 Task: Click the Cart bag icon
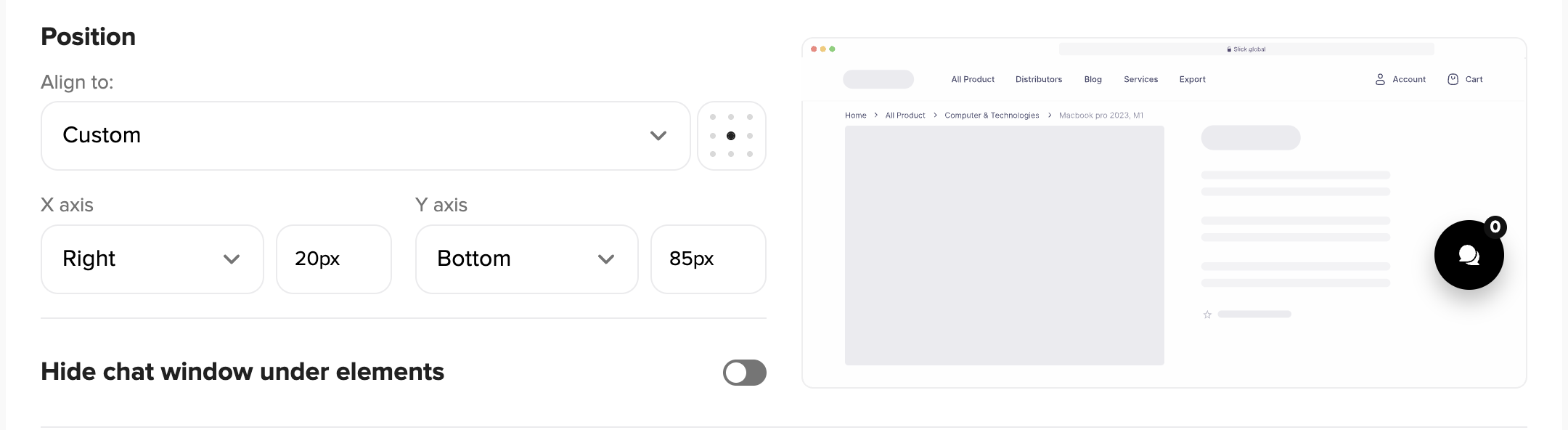[1453, 80]
